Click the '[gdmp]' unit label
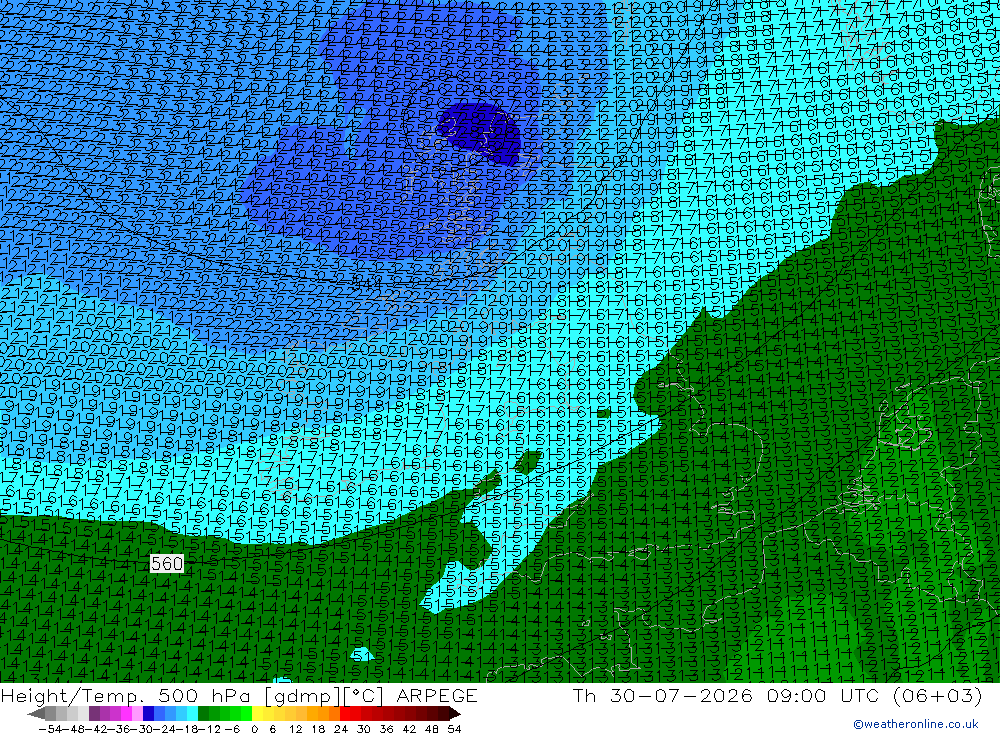1000x733 pixels. pyautogui.click(x=302, y=695)
